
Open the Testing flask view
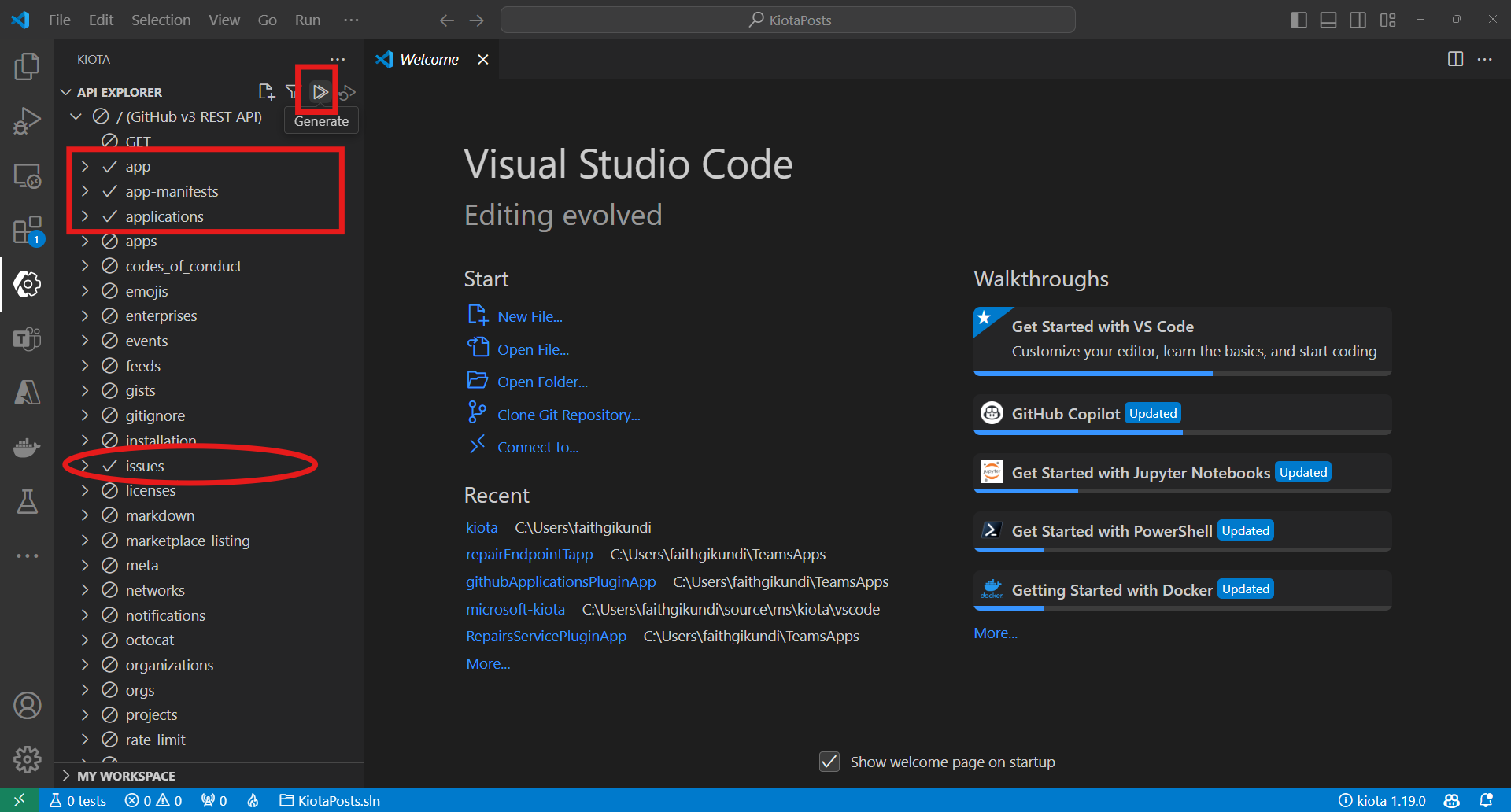[x=27, y=501]
